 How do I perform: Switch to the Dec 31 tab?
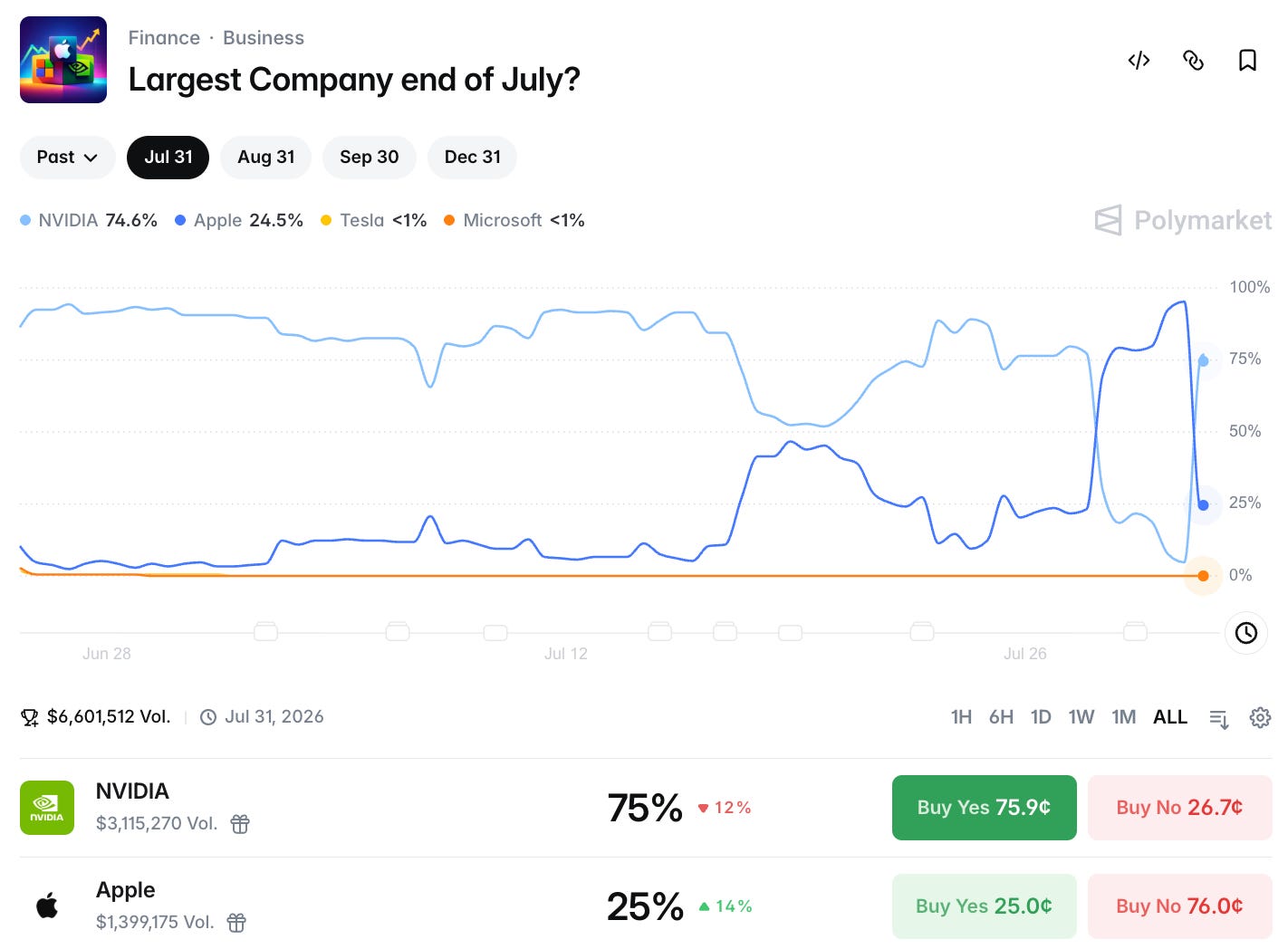tap(472, 158)
